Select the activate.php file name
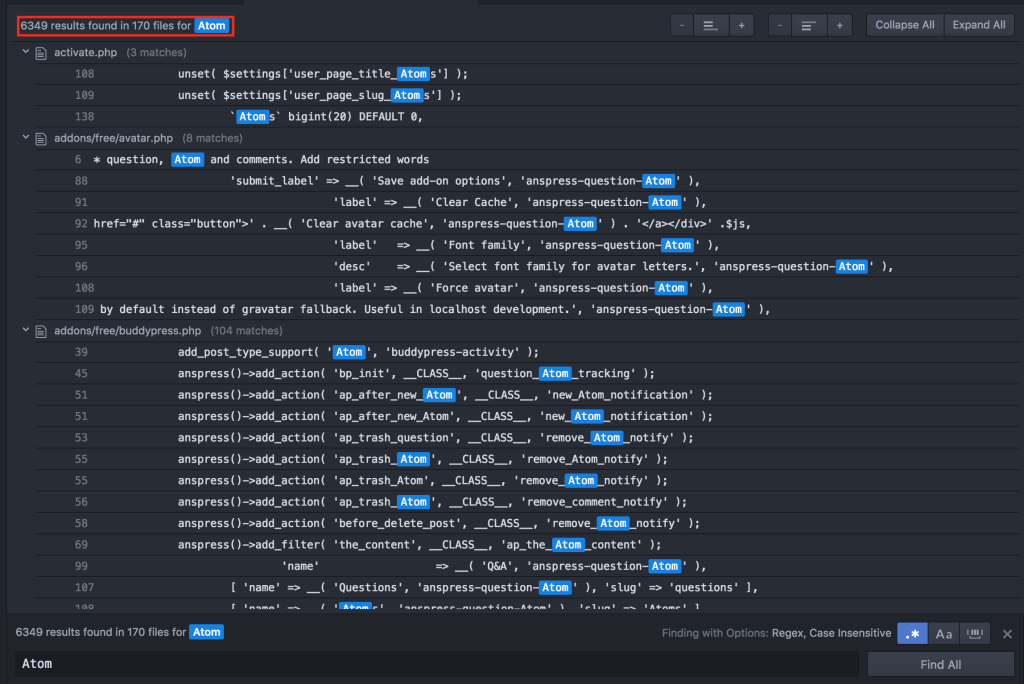The image size is (1024, 684). tap(86, 52)
